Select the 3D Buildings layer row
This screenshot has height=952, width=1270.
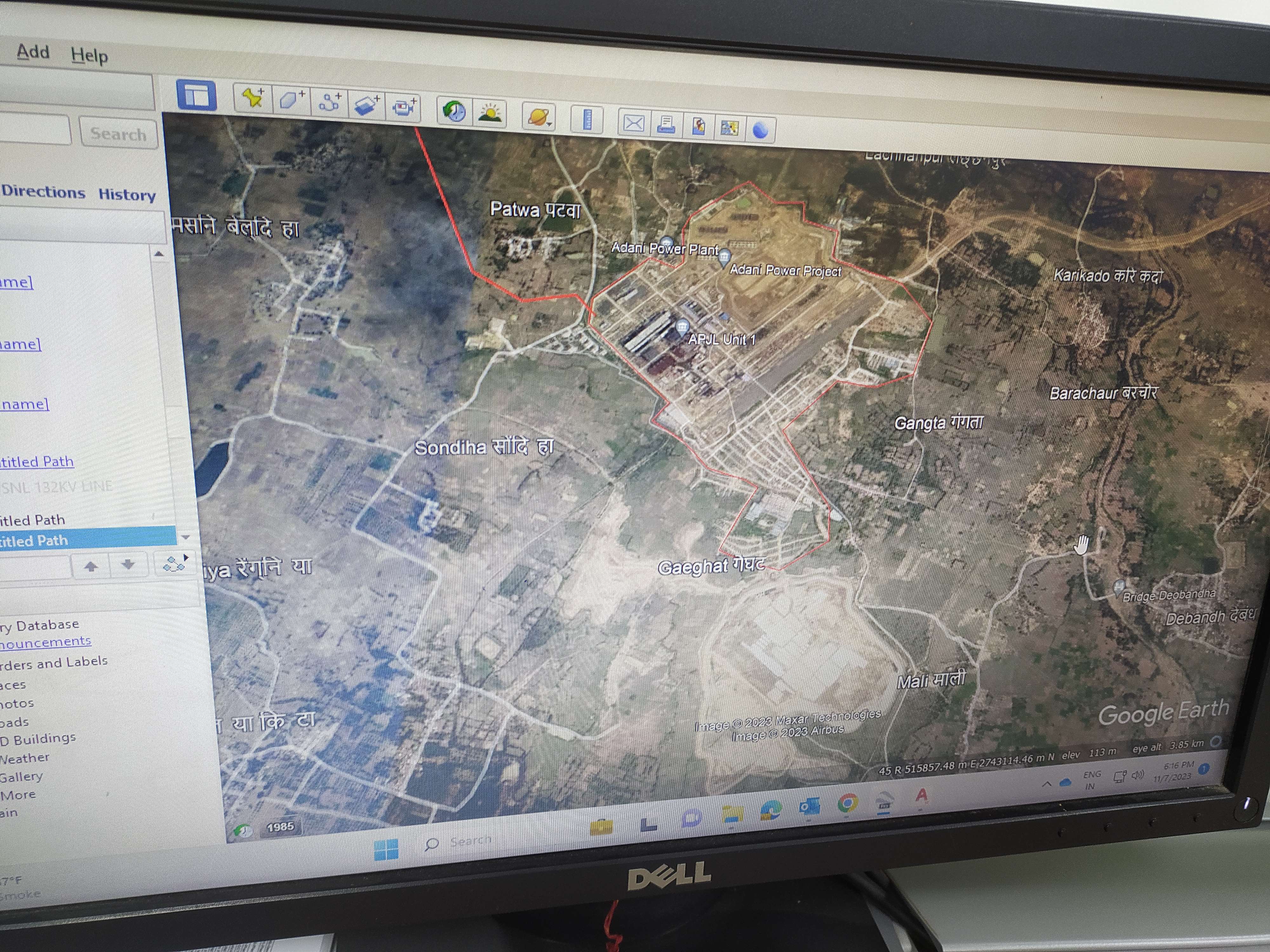coord(38,739)
